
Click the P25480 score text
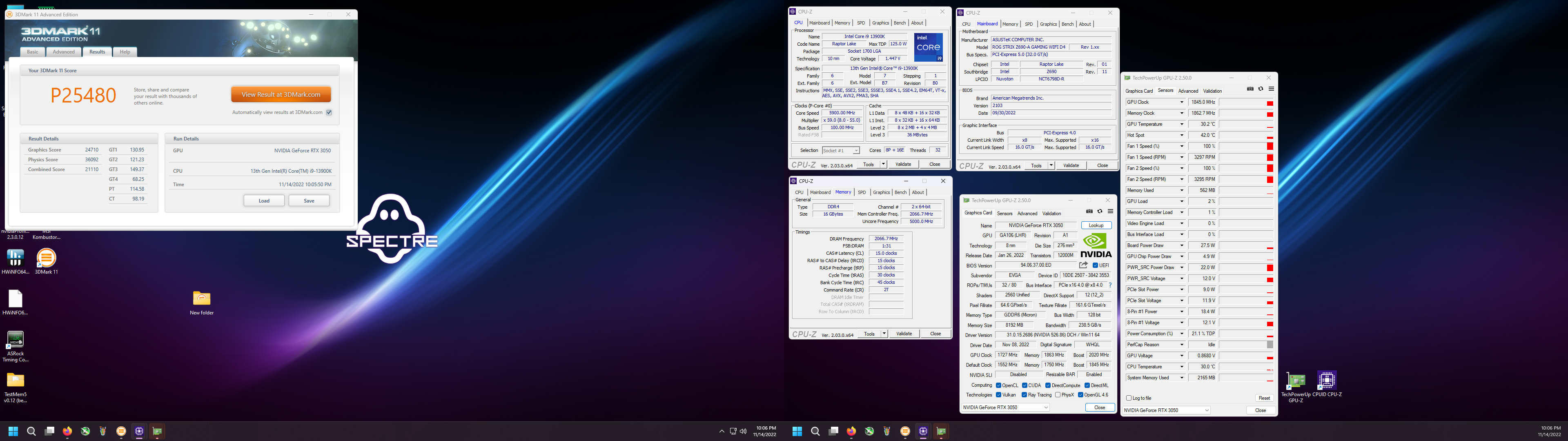click(83, 95)
